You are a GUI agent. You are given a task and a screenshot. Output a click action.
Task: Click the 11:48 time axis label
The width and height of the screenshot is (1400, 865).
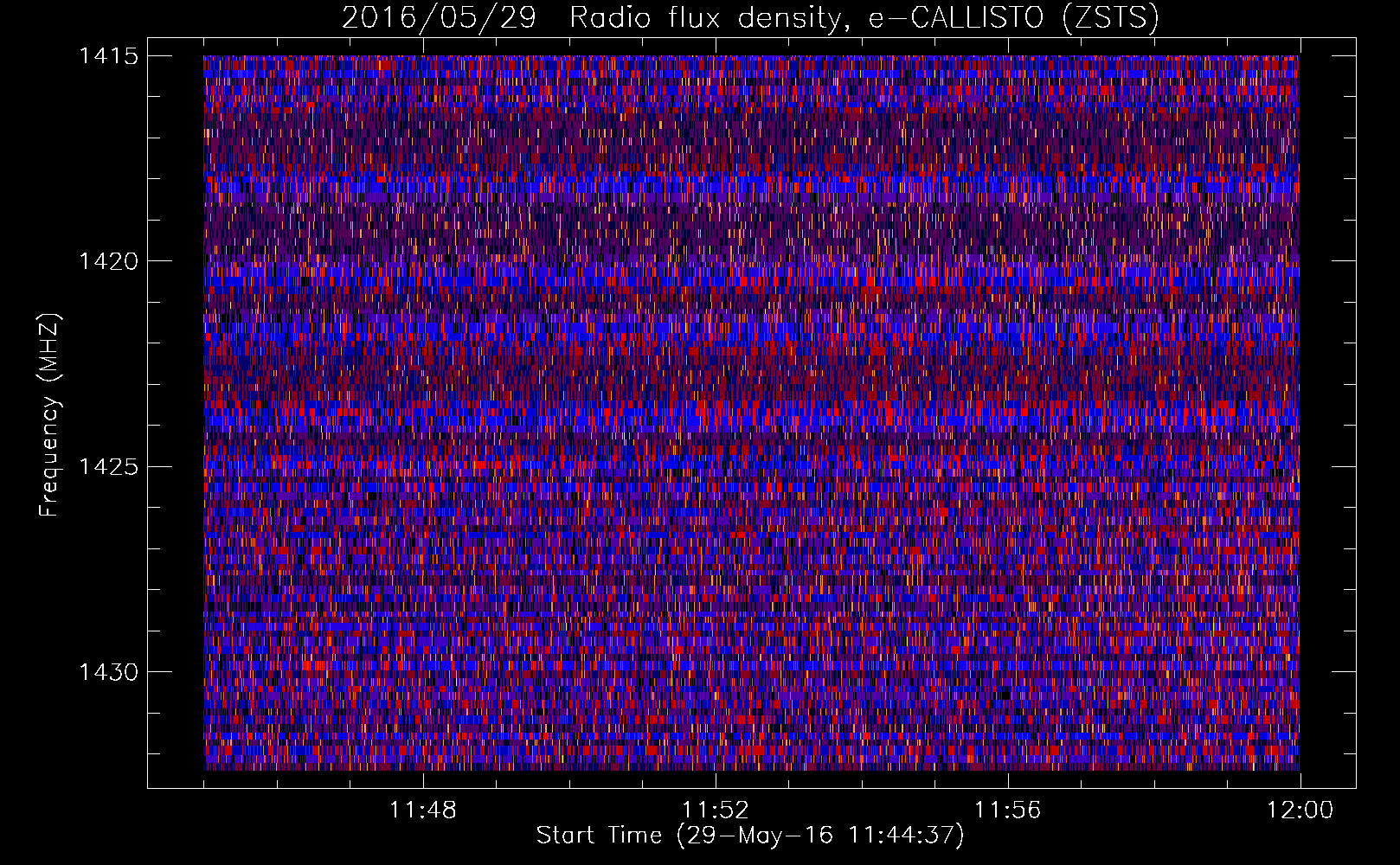click(x=422, y=811)
